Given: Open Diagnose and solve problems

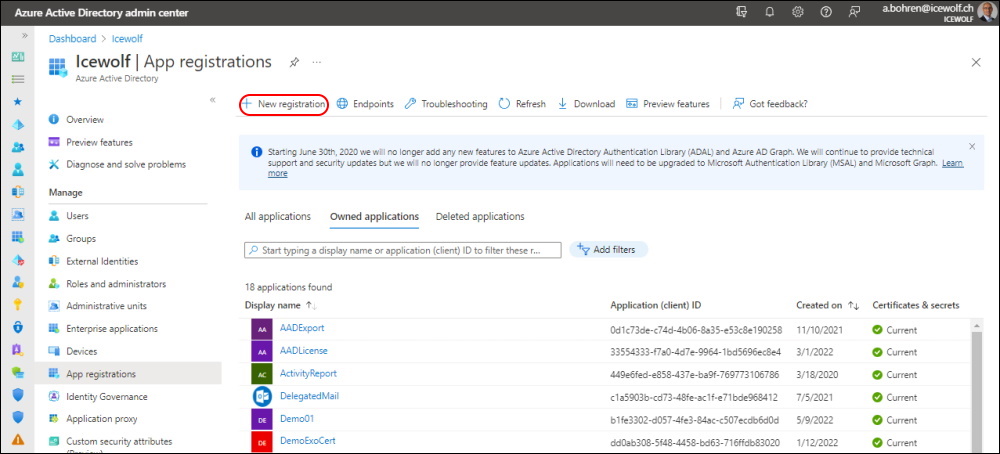Looking at the screenshot, I should click(x=128, y=165).
